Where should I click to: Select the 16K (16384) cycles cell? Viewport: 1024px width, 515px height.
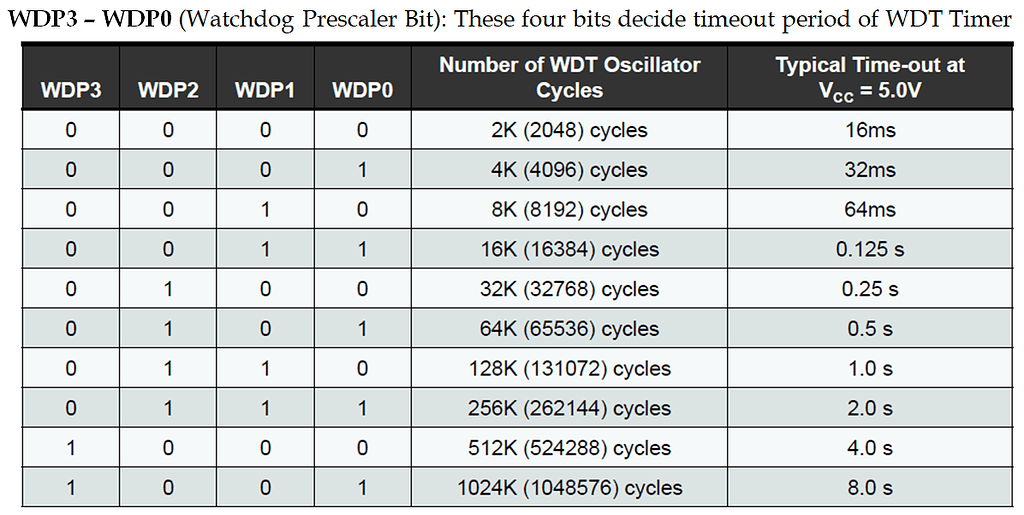570,249
